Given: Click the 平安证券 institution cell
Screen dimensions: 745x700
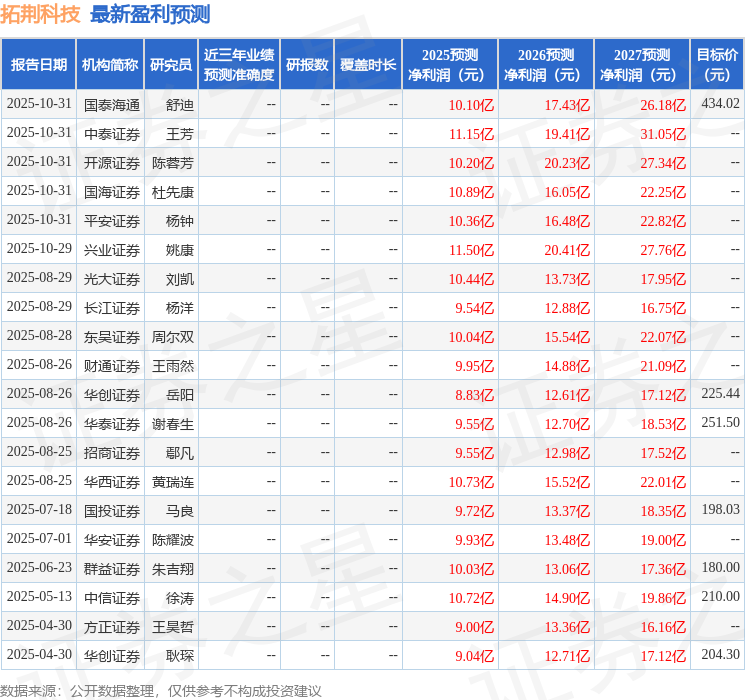Looking at the screenshot, I should 112,221.
